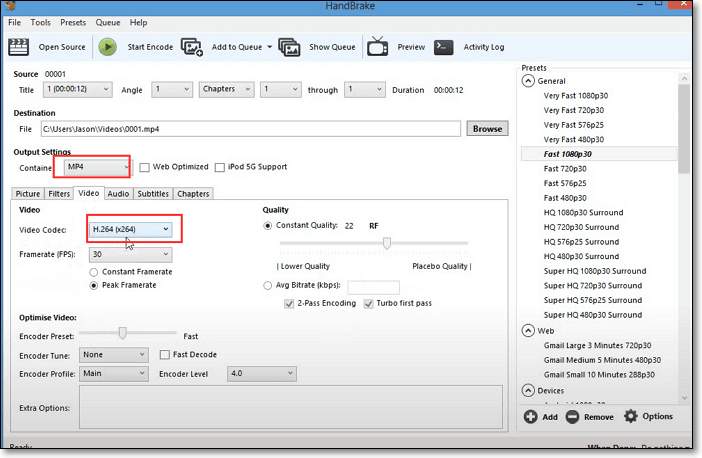
Task: Click the Browse button
Action: click(x=488, y=129)
